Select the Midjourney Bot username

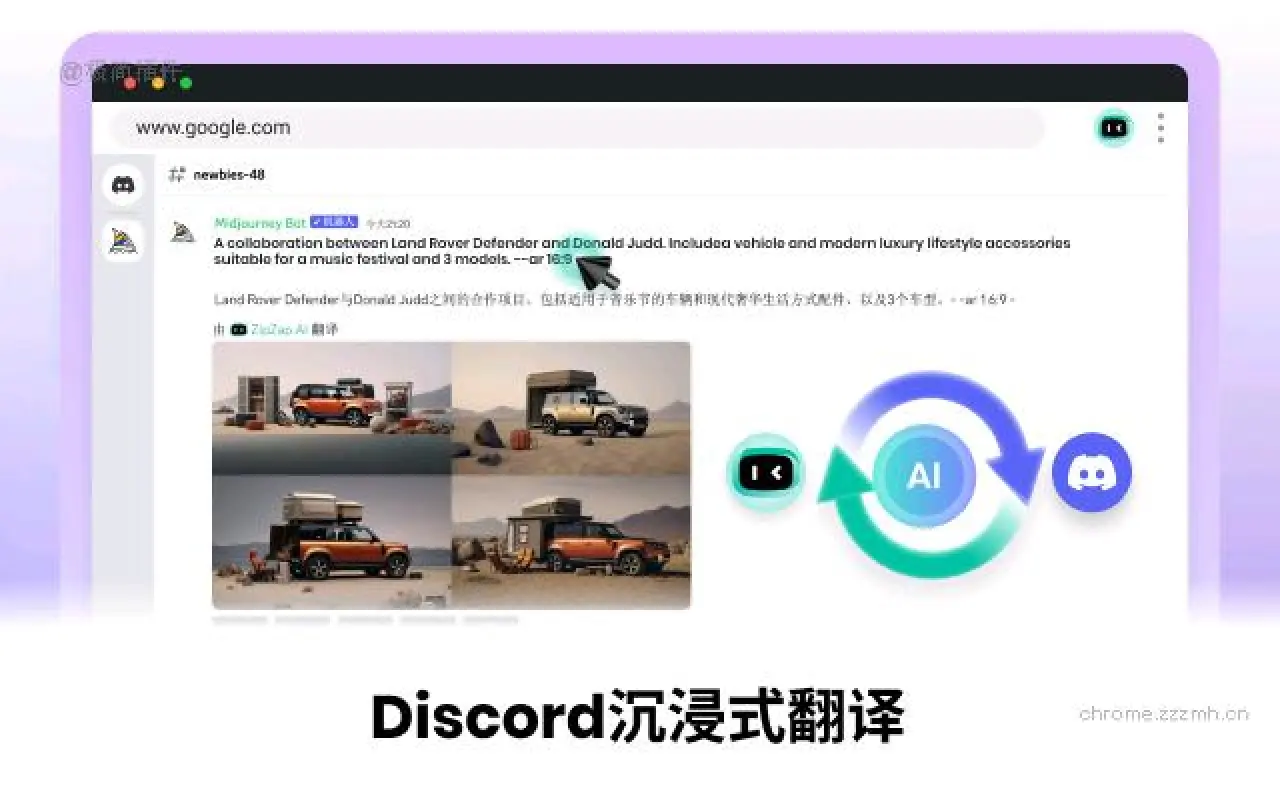257,222
